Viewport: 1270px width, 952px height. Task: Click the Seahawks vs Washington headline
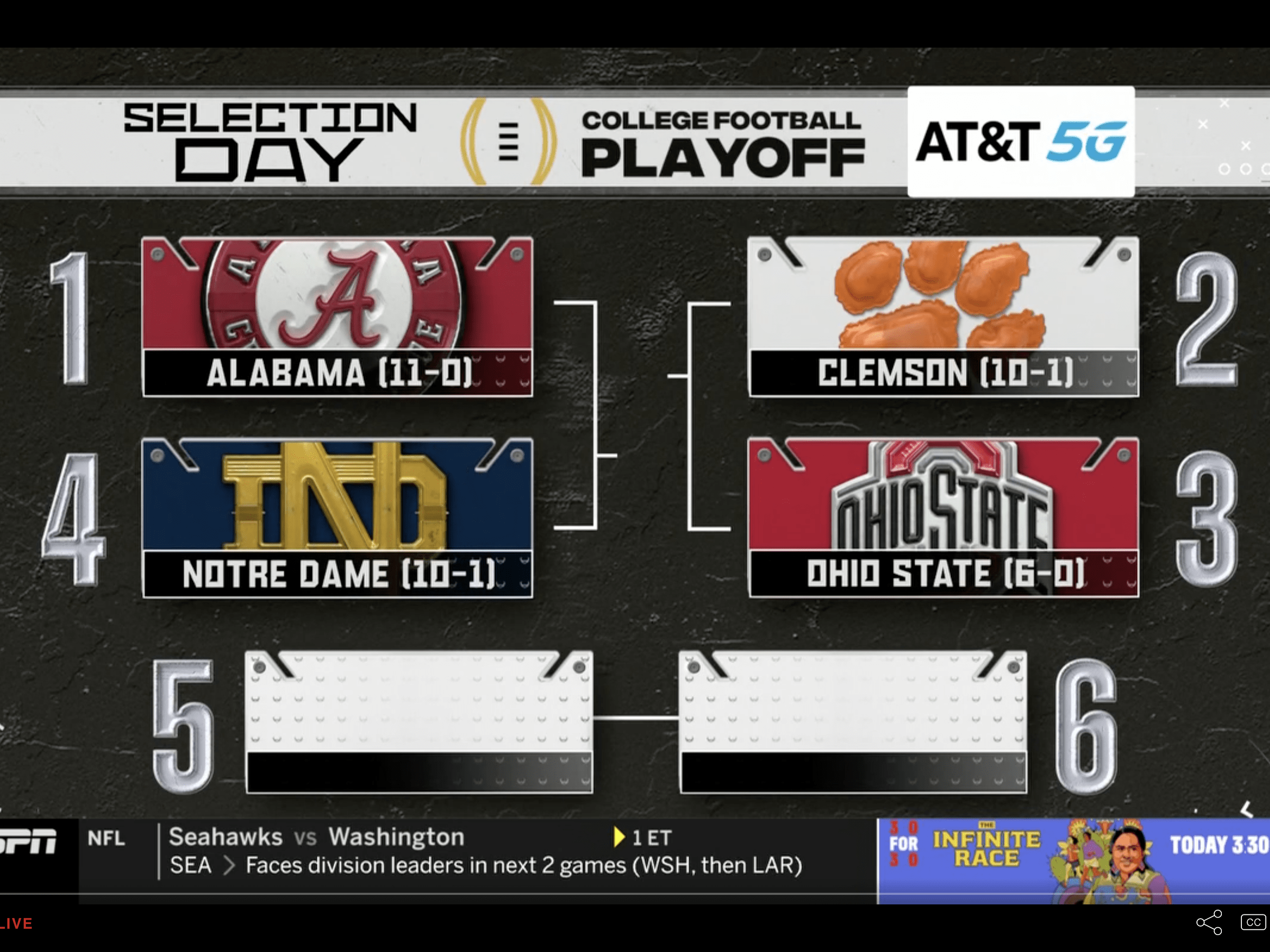[x=316, y=837]
